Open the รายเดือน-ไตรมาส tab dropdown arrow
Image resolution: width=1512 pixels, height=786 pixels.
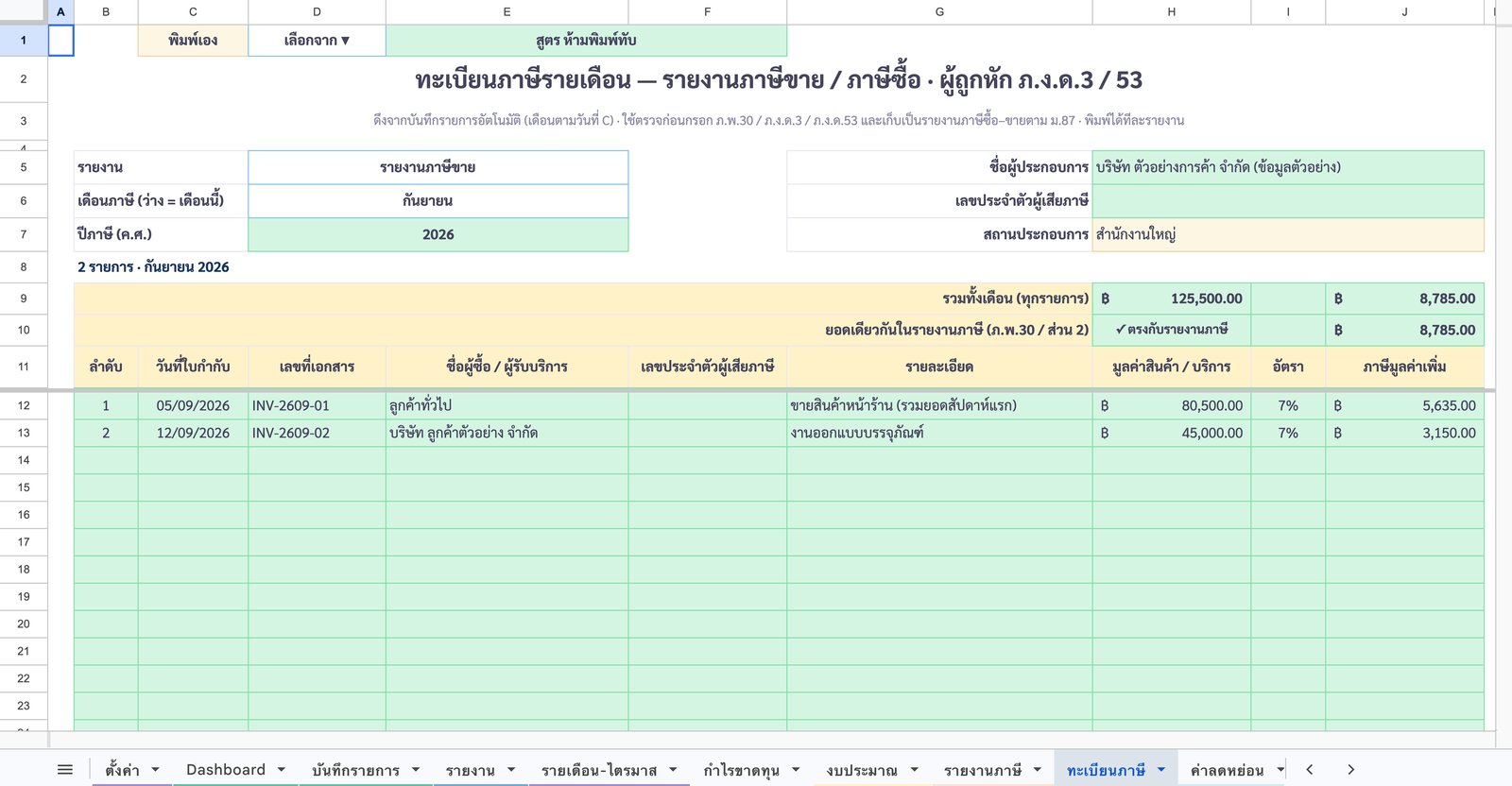tap(673, 770)
